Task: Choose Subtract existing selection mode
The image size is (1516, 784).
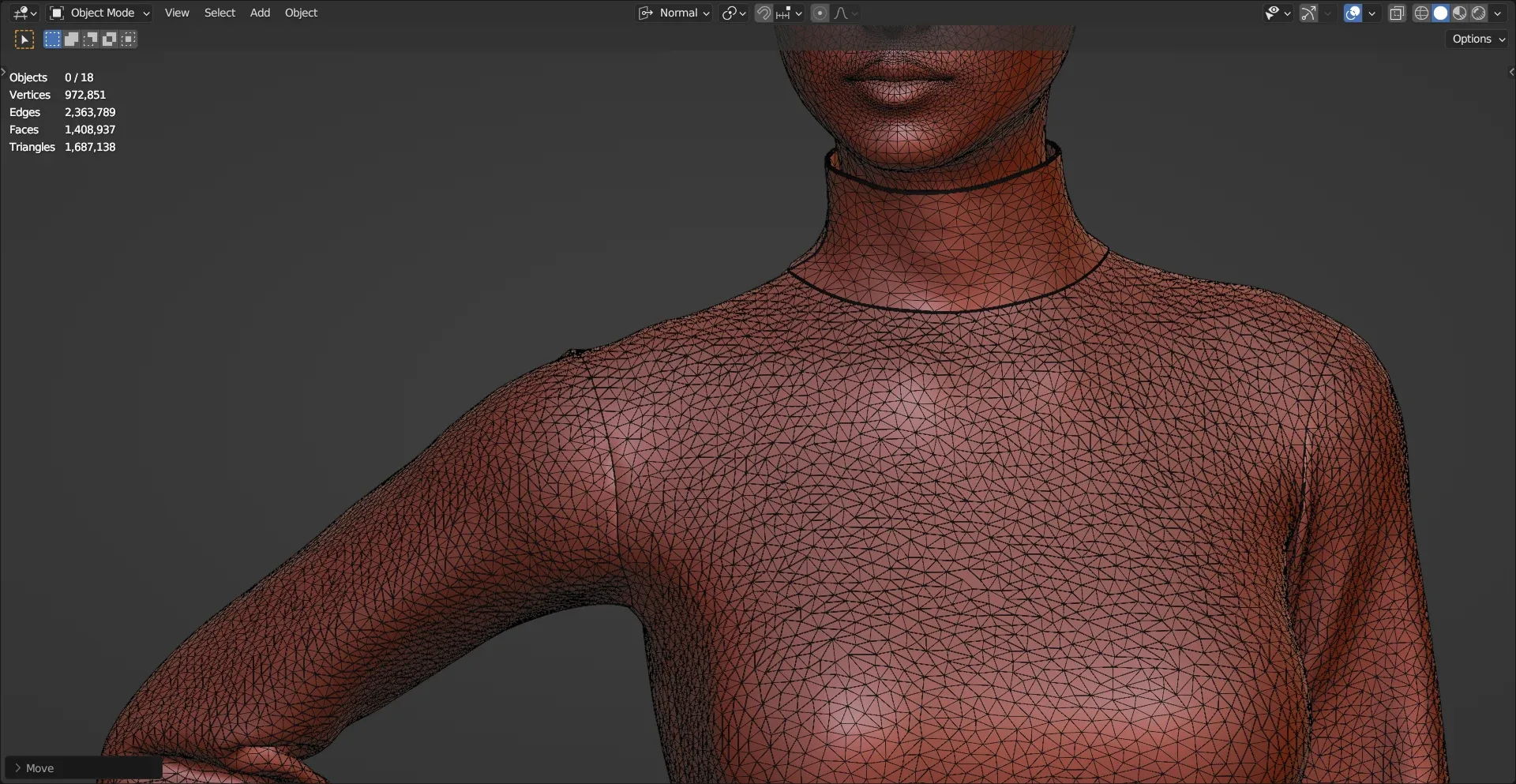Action: [x=90, y=39]
